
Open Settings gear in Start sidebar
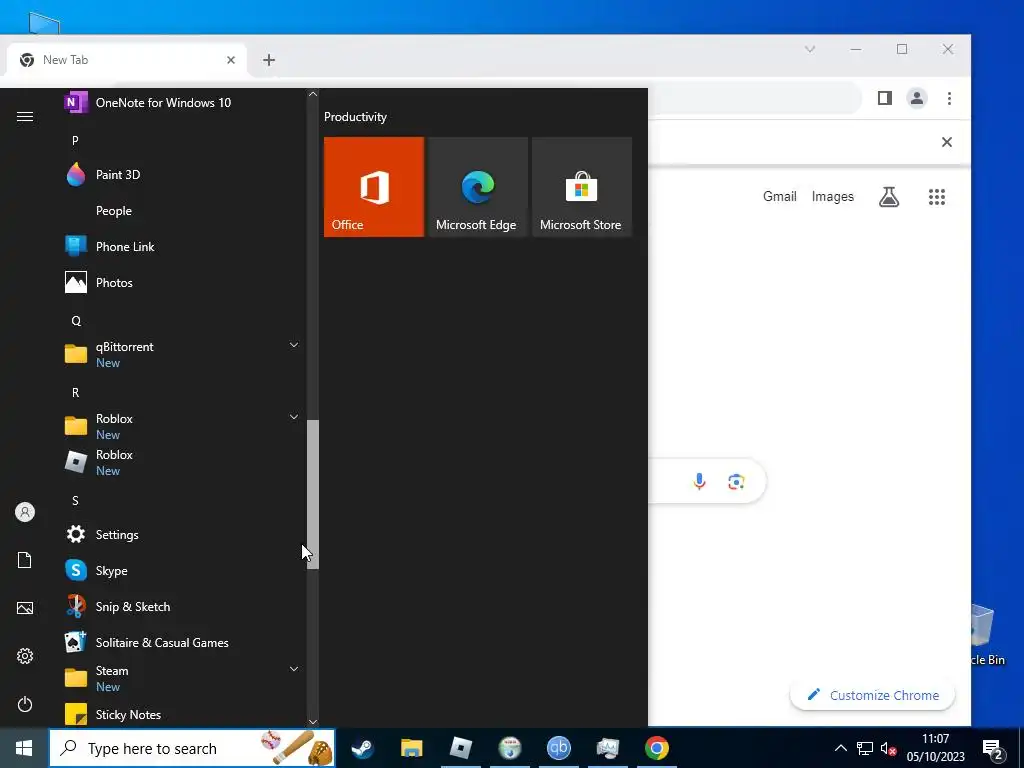point(25,656)
